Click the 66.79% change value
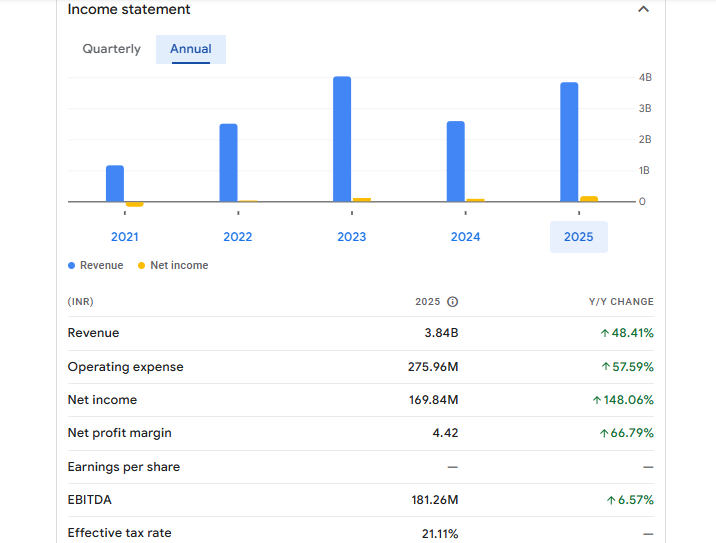The height and width of the screenshot is (543, 716). 626,433
